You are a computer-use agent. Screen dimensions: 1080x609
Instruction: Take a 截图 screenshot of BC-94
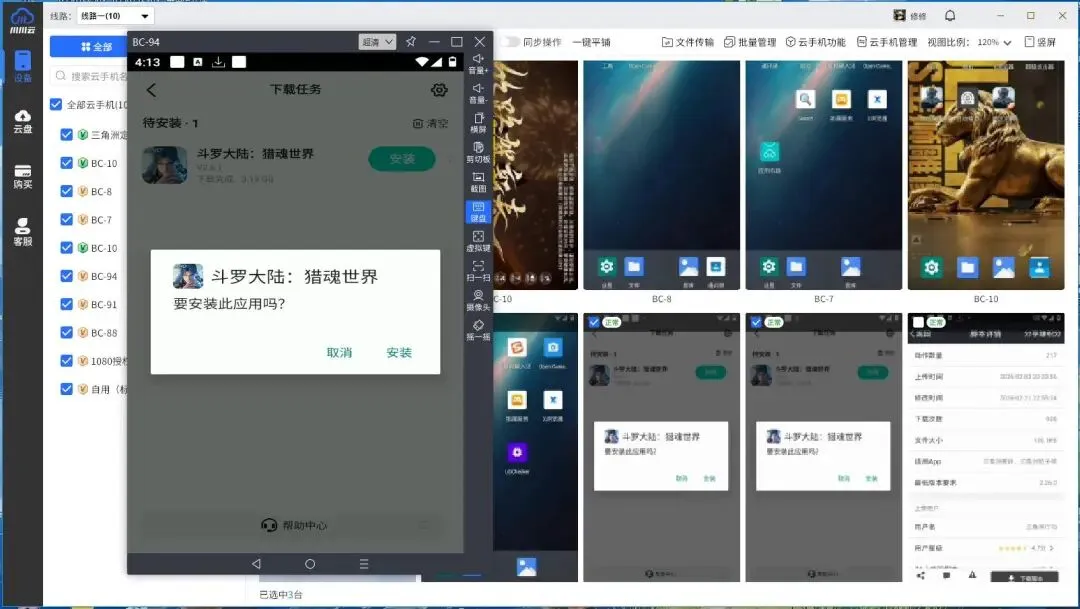click(x=478, y=182)
